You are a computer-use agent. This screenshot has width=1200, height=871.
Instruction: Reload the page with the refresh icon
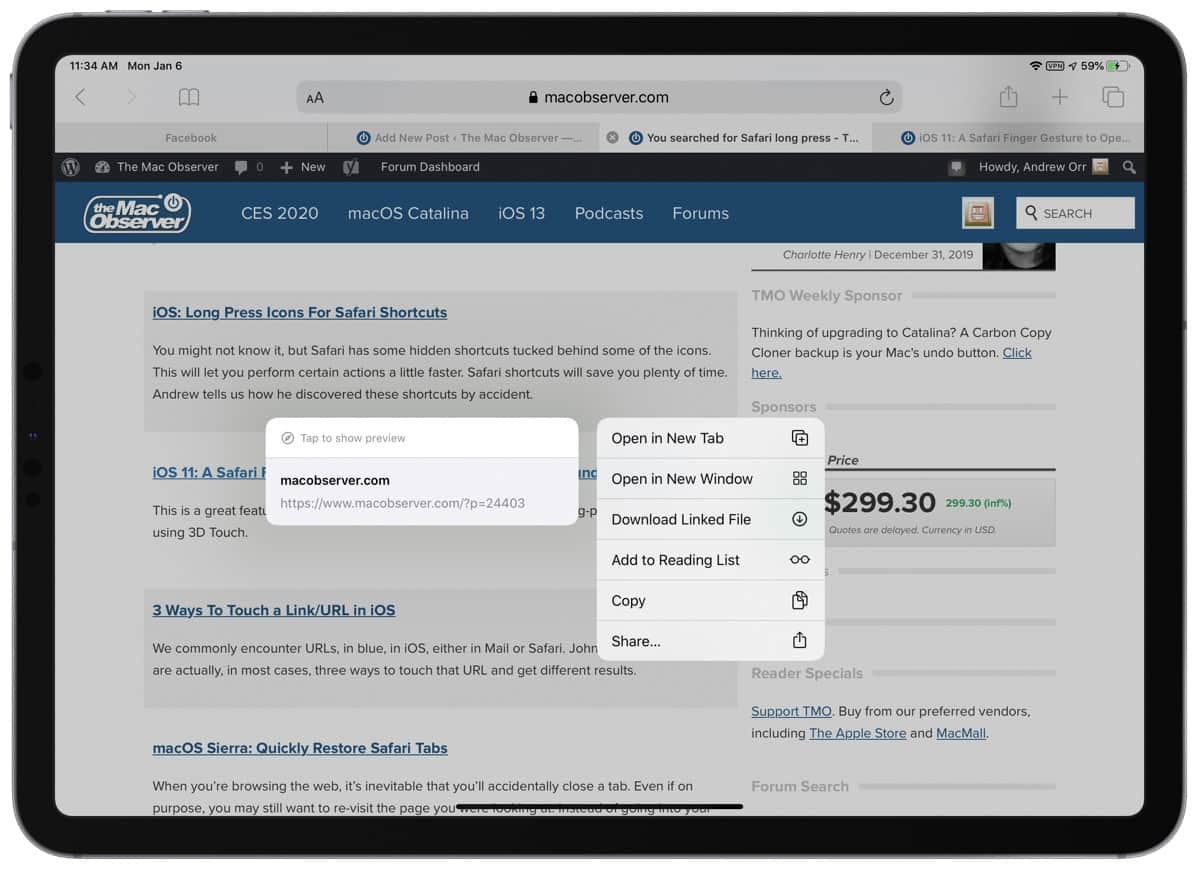885,97
